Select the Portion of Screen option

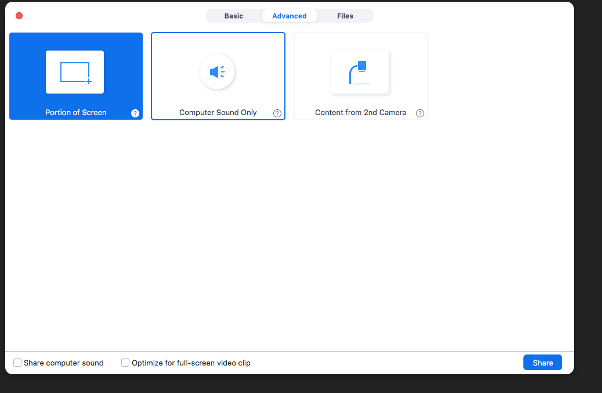tap(76, 76)
